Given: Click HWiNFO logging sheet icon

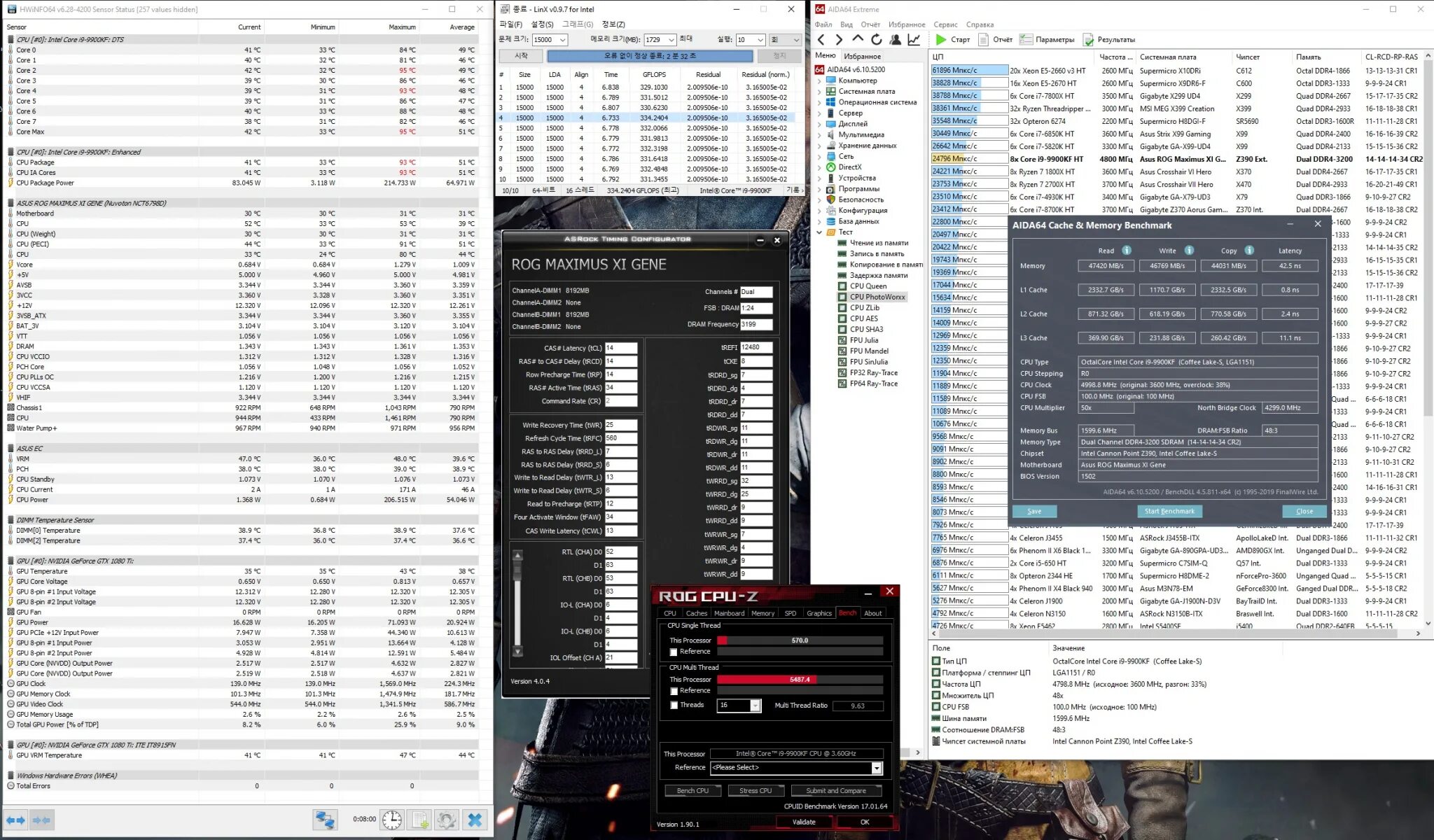Looking at the screenshot, I should [x=420, y=820].
